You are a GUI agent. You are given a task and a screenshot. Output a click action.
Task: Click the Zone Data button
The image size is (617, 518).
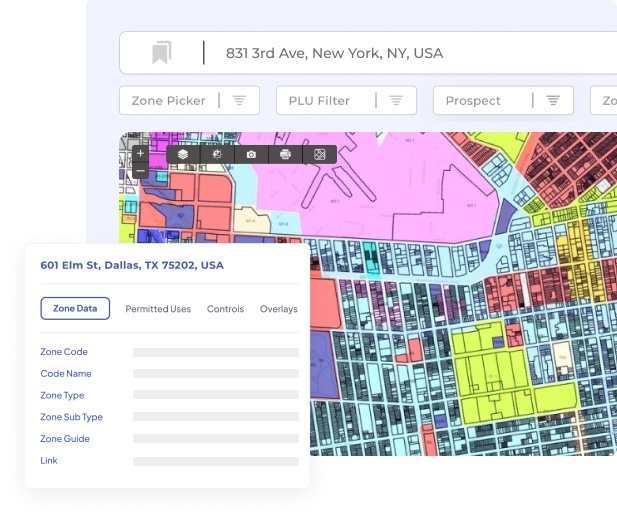[x=75, y=309]
